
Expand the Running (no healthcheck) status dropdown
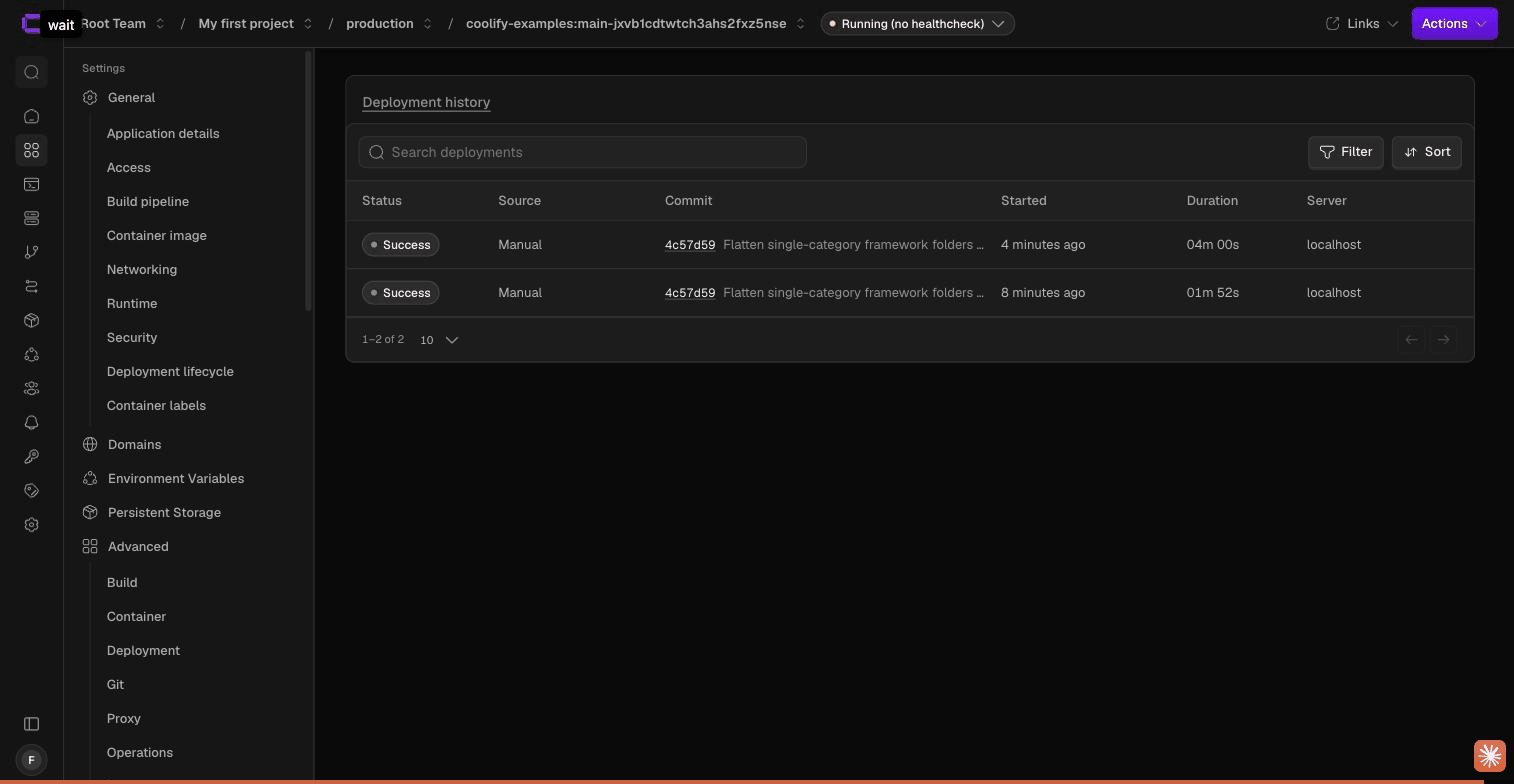(917, 23)
